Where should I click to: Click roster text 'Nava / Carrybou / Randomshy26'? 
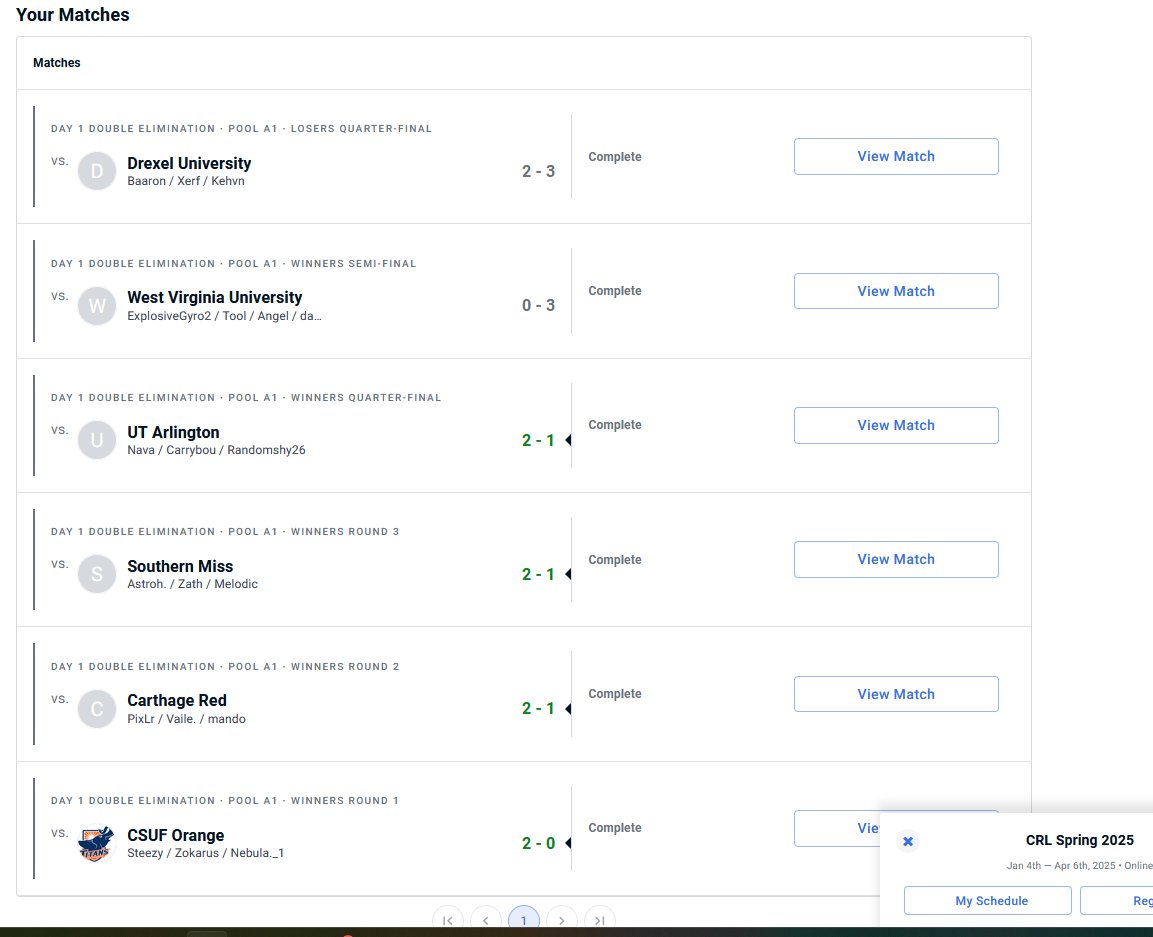[x=216, y=450]
